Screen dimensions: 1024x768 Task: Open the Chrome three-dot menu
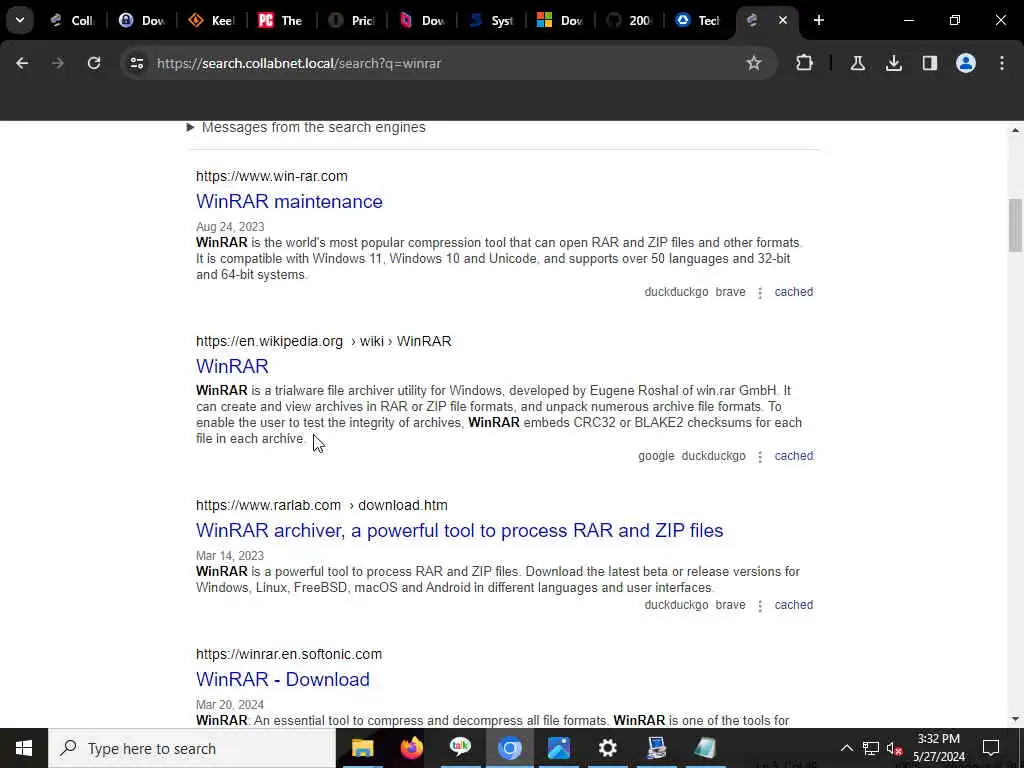(1002, 63)
